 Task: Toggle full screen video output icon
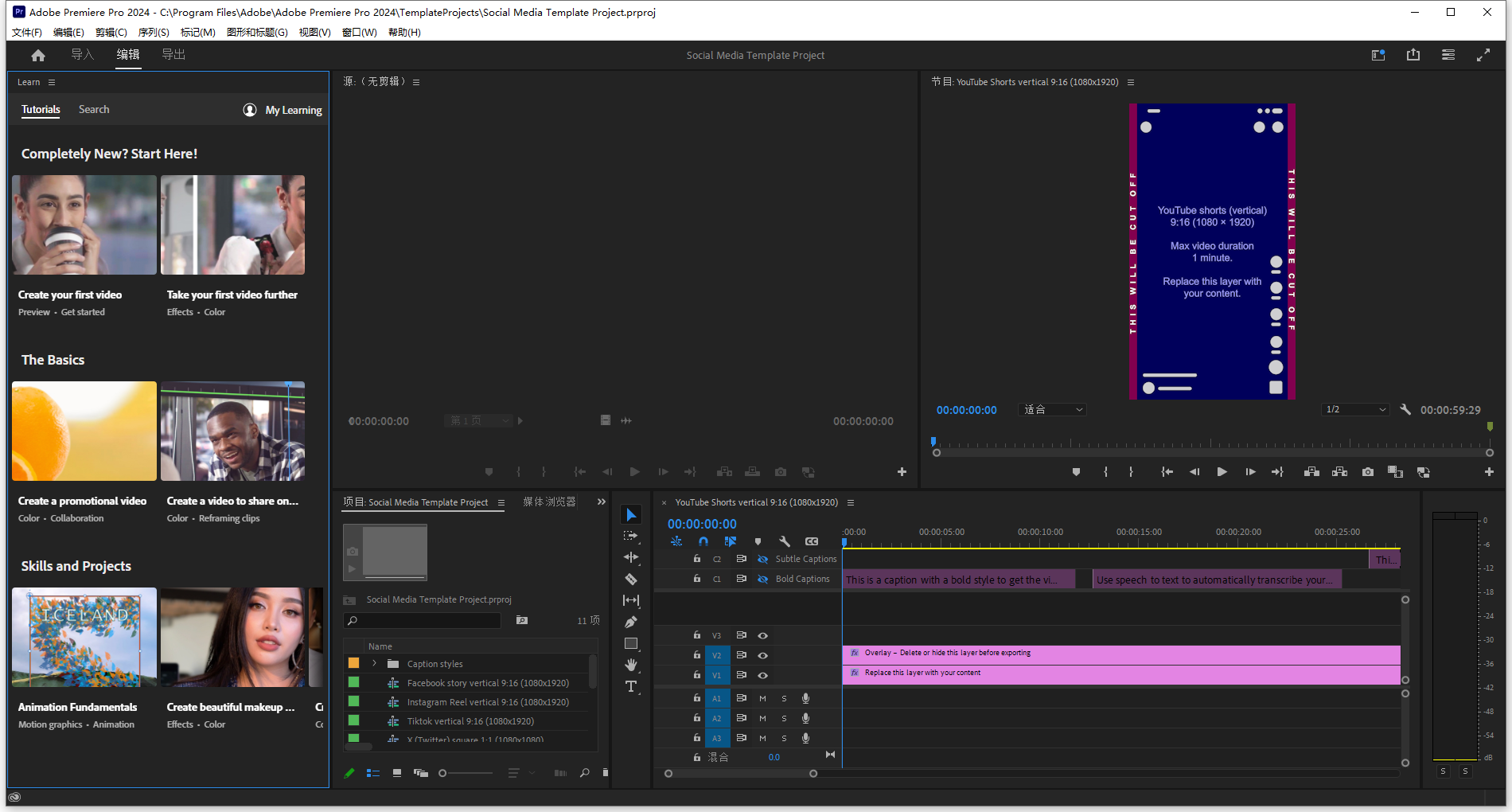pyautogui.click(x=1483, y=55)
